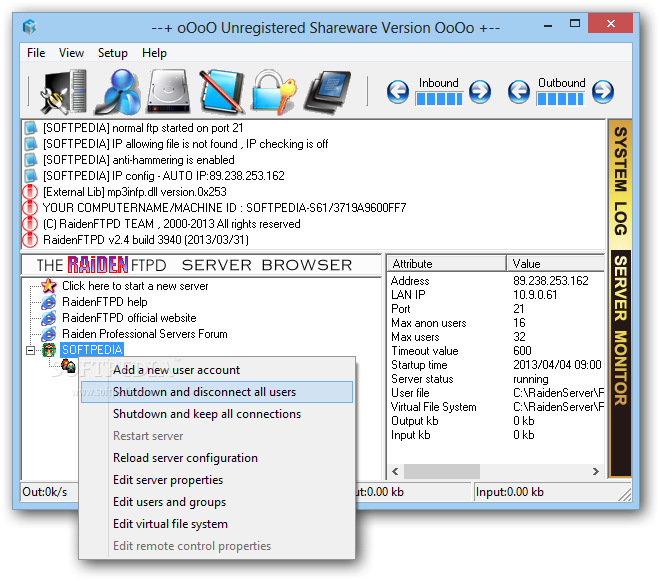Click the browser icon beside RaidenFTPD help
Viewport: 660px width, 580px height.
click(x=49, y=302)
